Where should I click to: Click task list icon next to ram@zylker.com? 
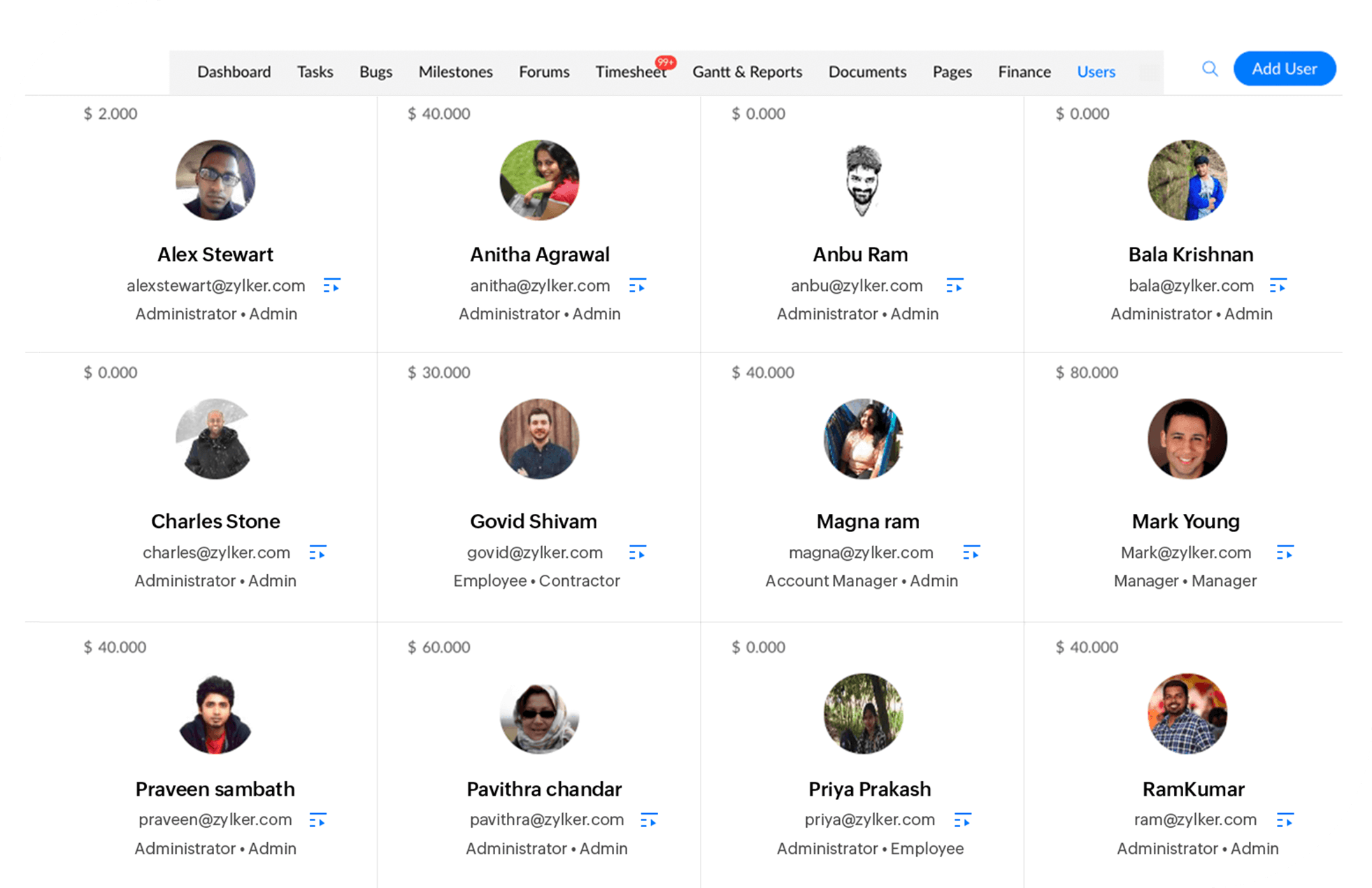tap(1285, 819)
